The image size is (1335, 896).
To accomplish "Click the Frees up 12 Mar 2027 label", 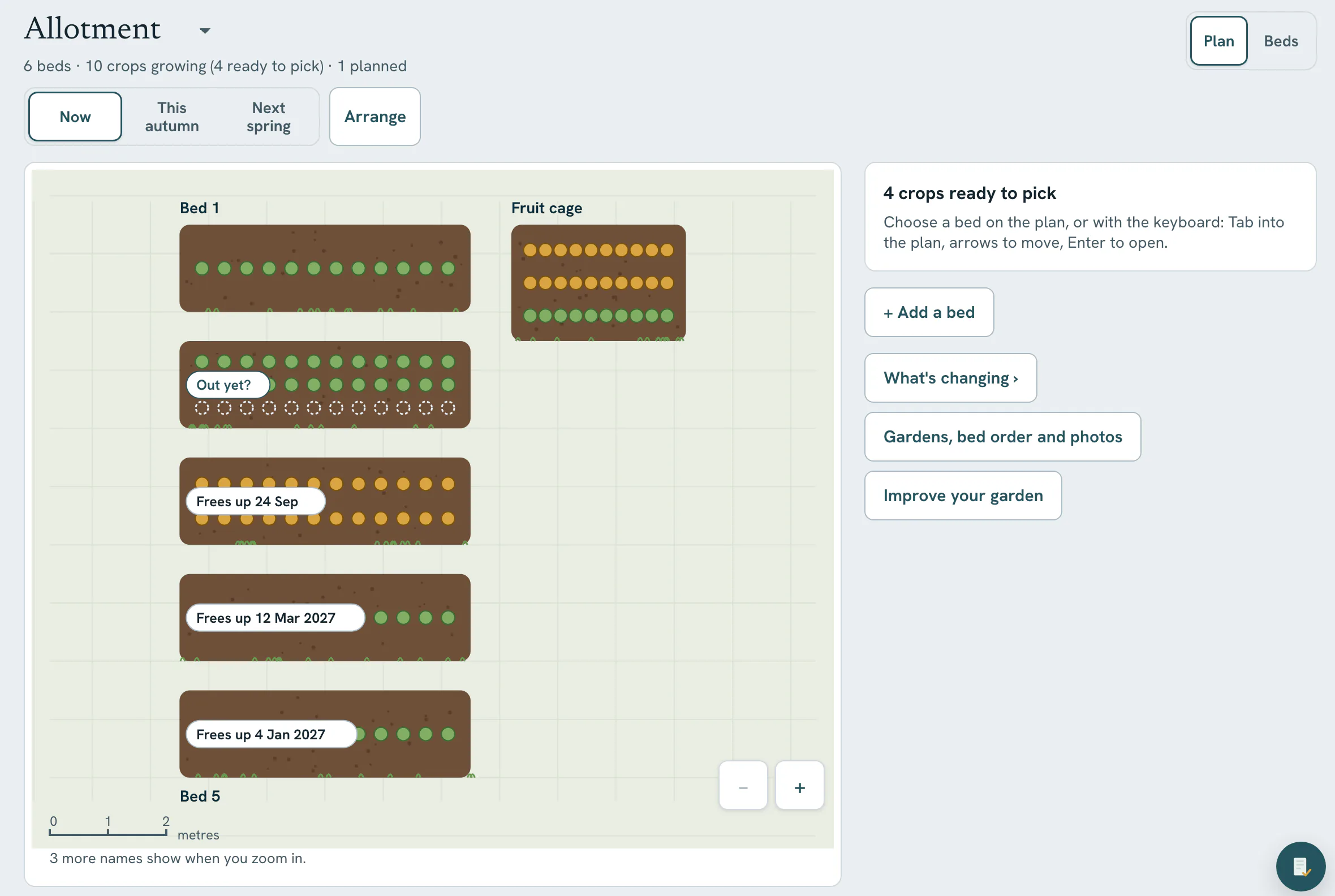I will (x=275, y=618).
